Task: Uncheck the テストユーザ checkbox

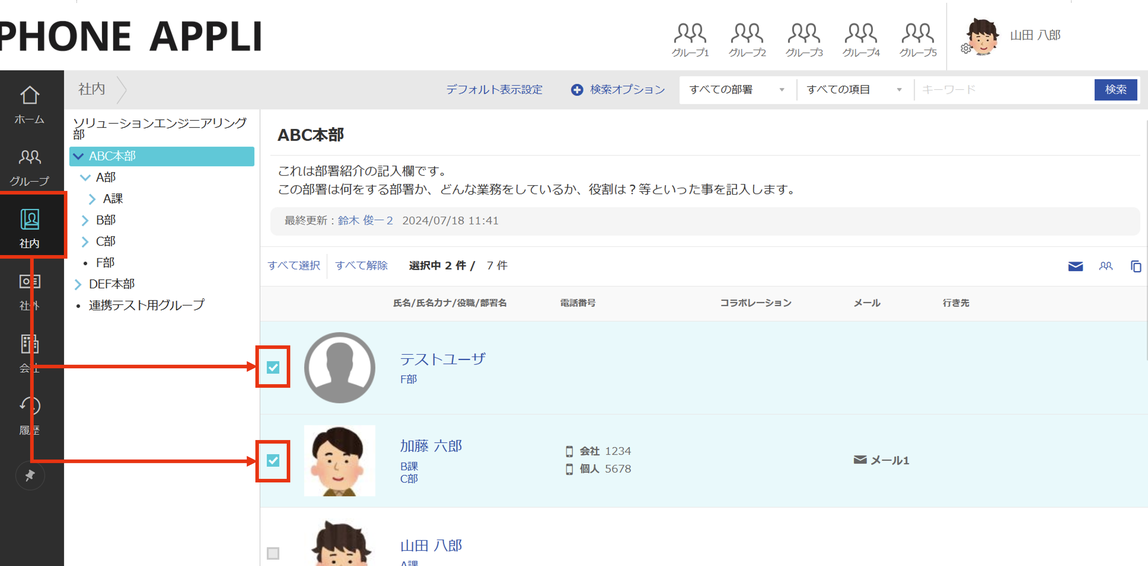Action: click(x=273, y=367)
